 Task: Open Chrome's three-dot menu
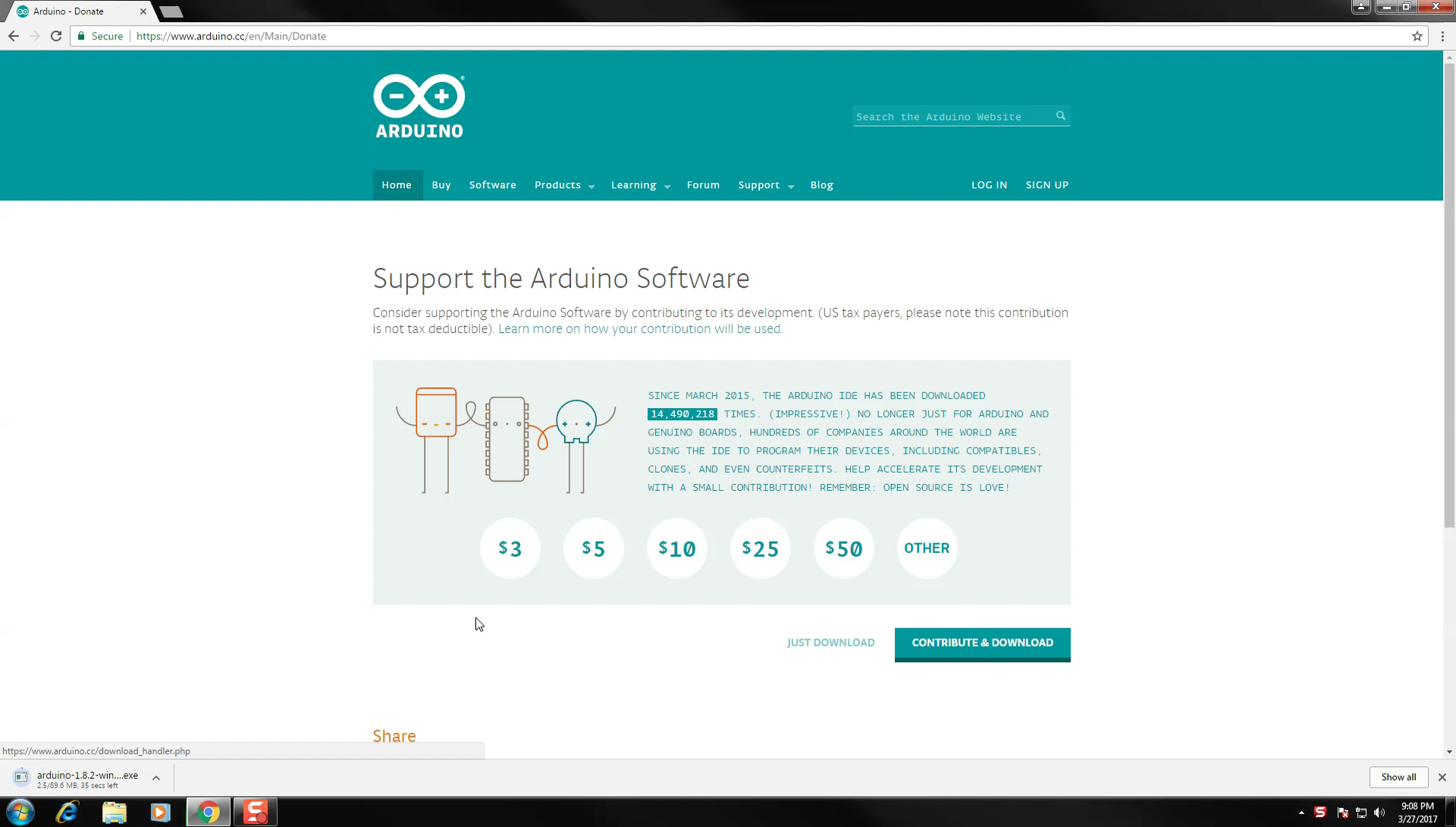1442,36
